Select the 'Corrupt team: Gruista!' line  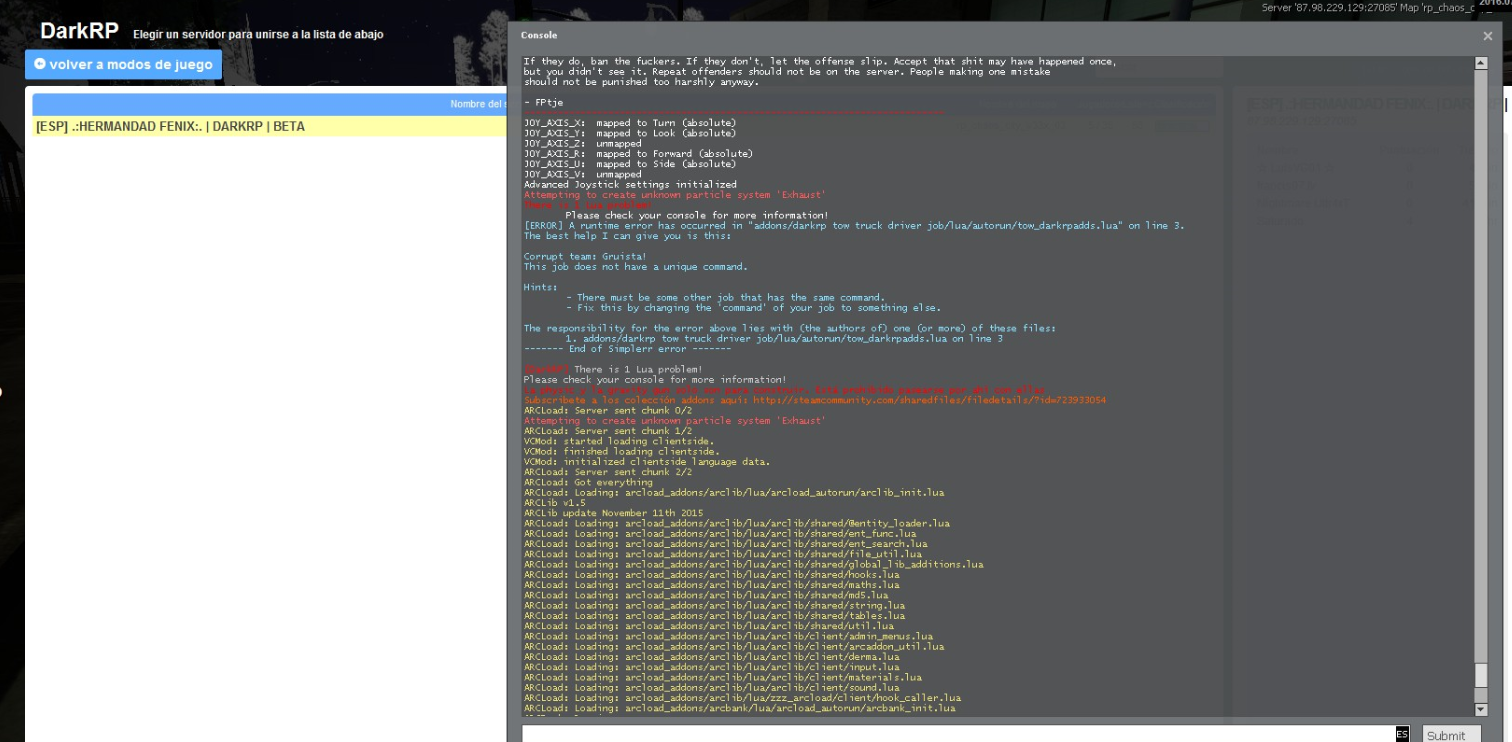coord(585,257)
